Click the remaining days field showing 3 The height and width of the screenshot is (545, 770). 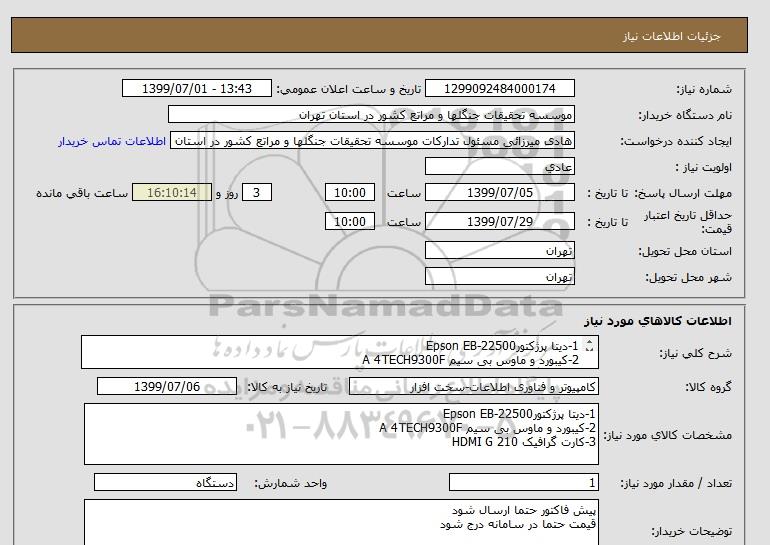pyautogui.click(x=257, y=192)
